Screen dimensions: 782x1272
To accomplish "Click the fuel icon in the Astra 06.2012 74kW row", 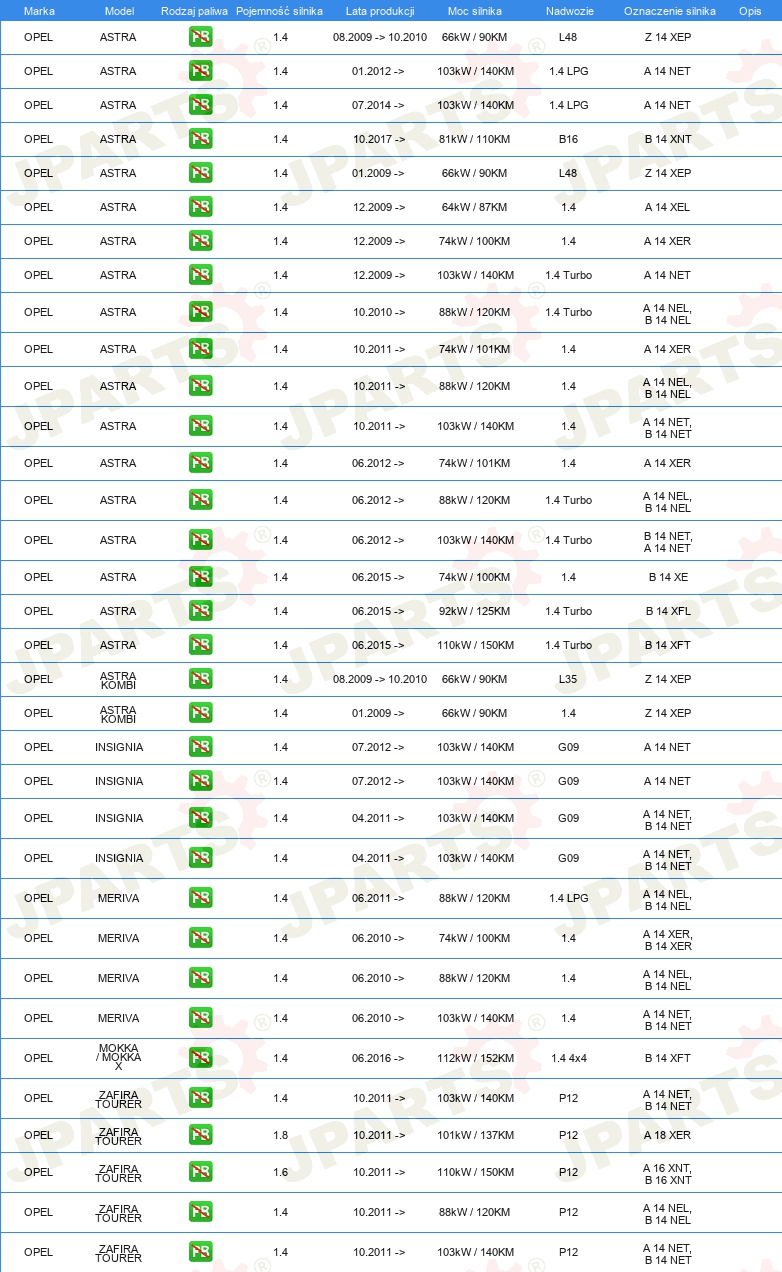I will click(x=200, y=463).
